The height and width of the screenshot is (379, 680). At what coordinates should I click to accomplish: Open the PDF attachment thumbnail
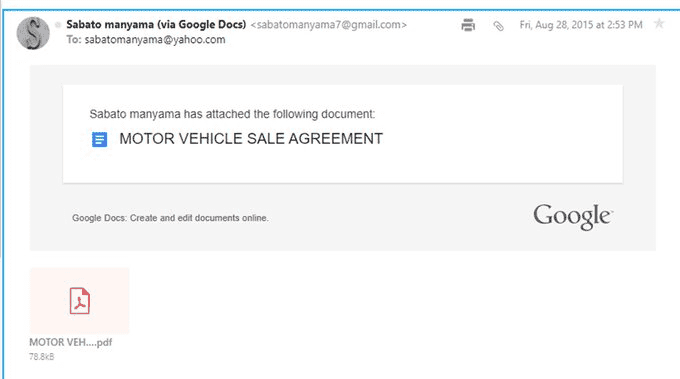[79, 301]
